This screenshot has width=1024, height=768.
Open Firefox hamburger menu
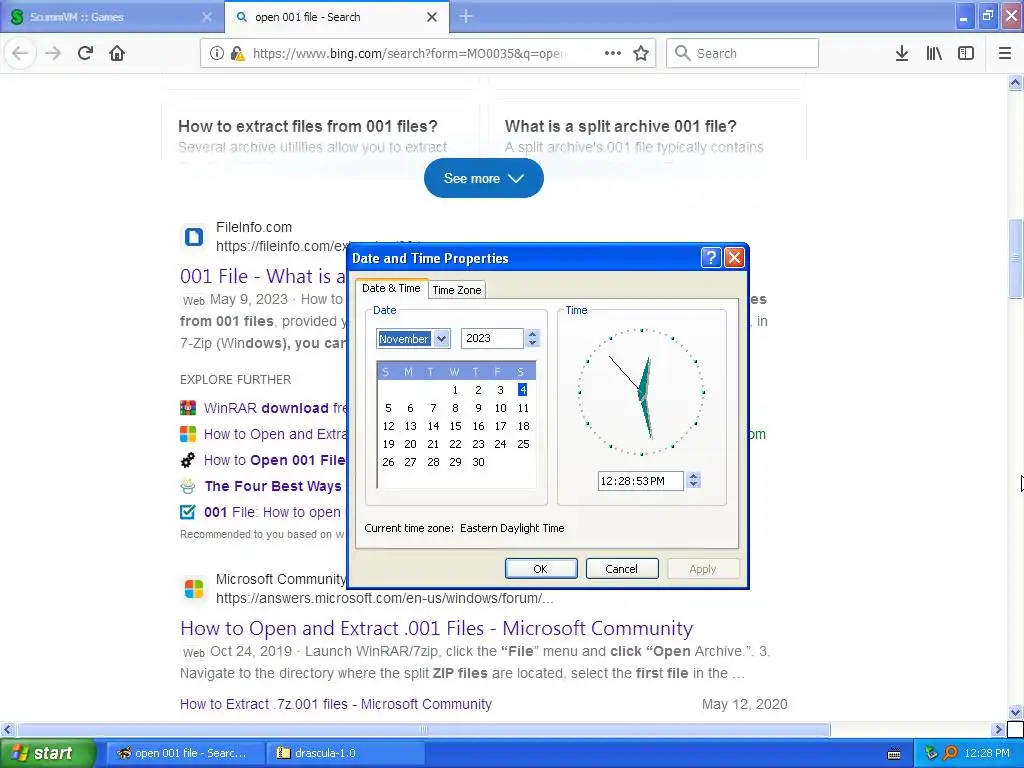(x=1005, y=53)
